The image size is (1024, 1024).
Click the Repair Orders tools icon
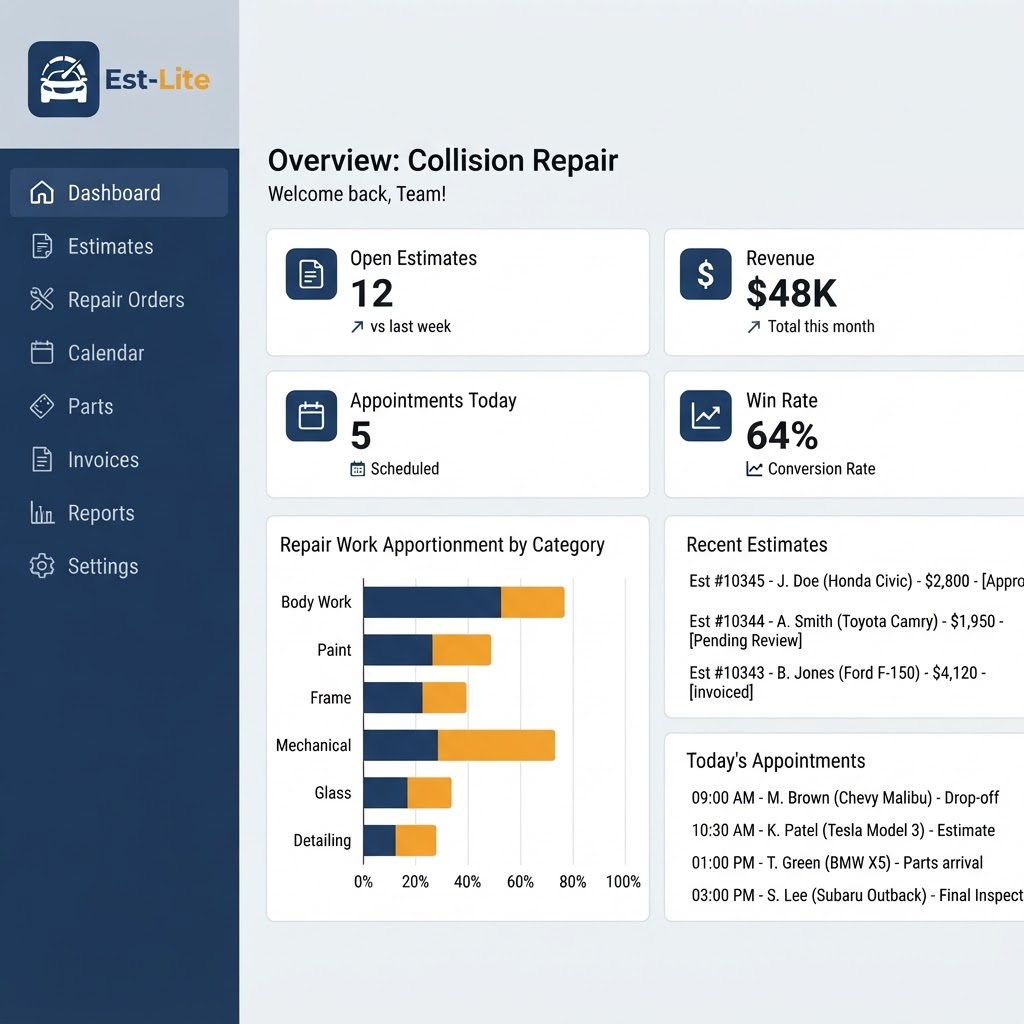(42, 299)
